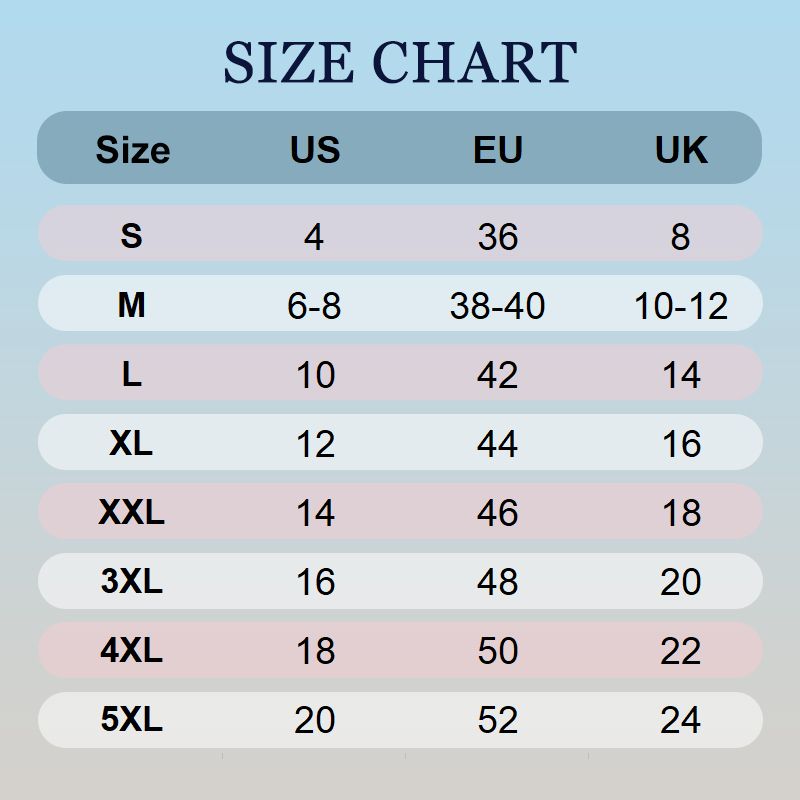The width and height of the screenshot is (800, 800).
Task: Select the M size row label
Action: [131, 305]
